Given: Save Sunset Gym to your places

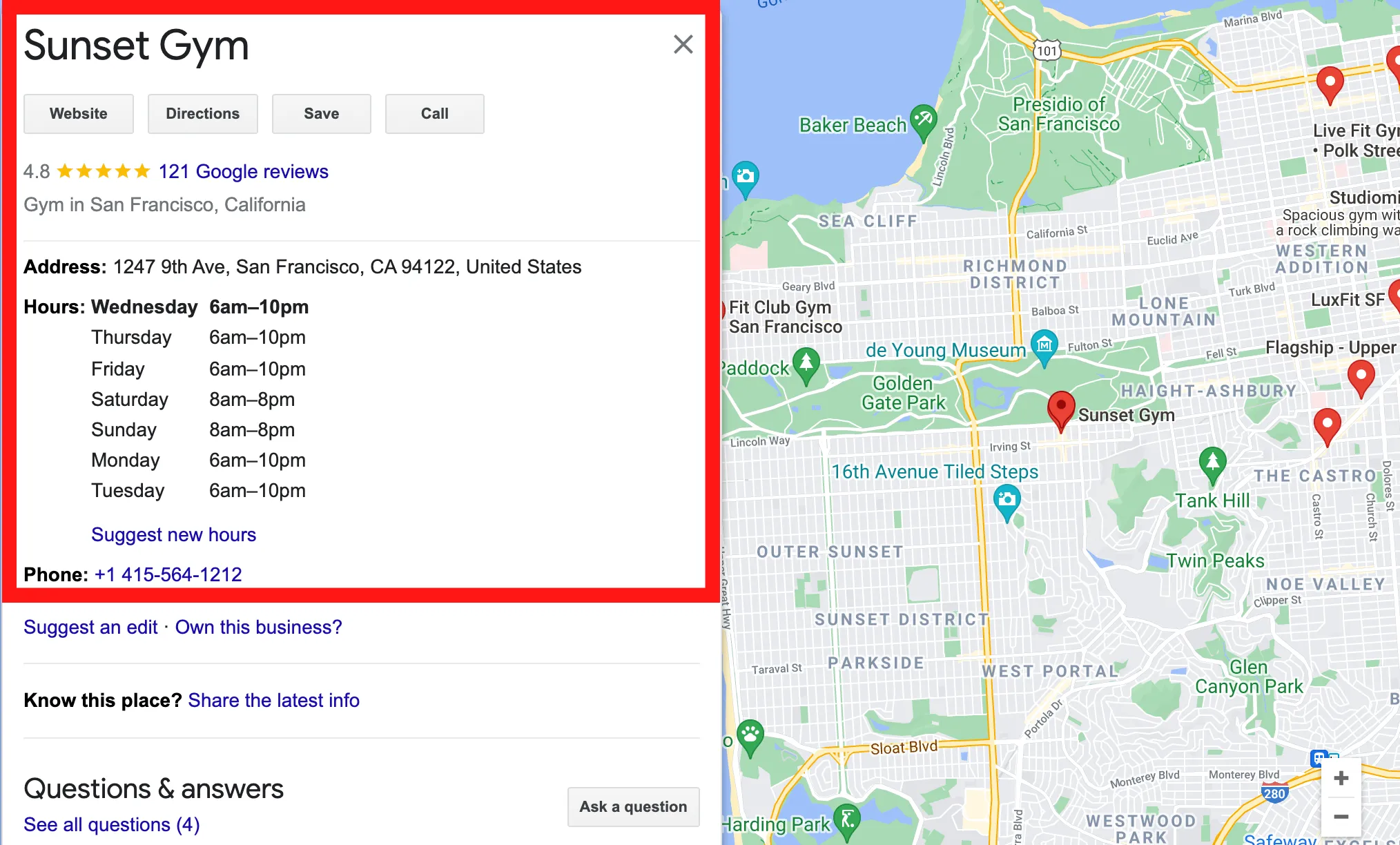Looking at the screenshot, I should click(x=321, y=114).
